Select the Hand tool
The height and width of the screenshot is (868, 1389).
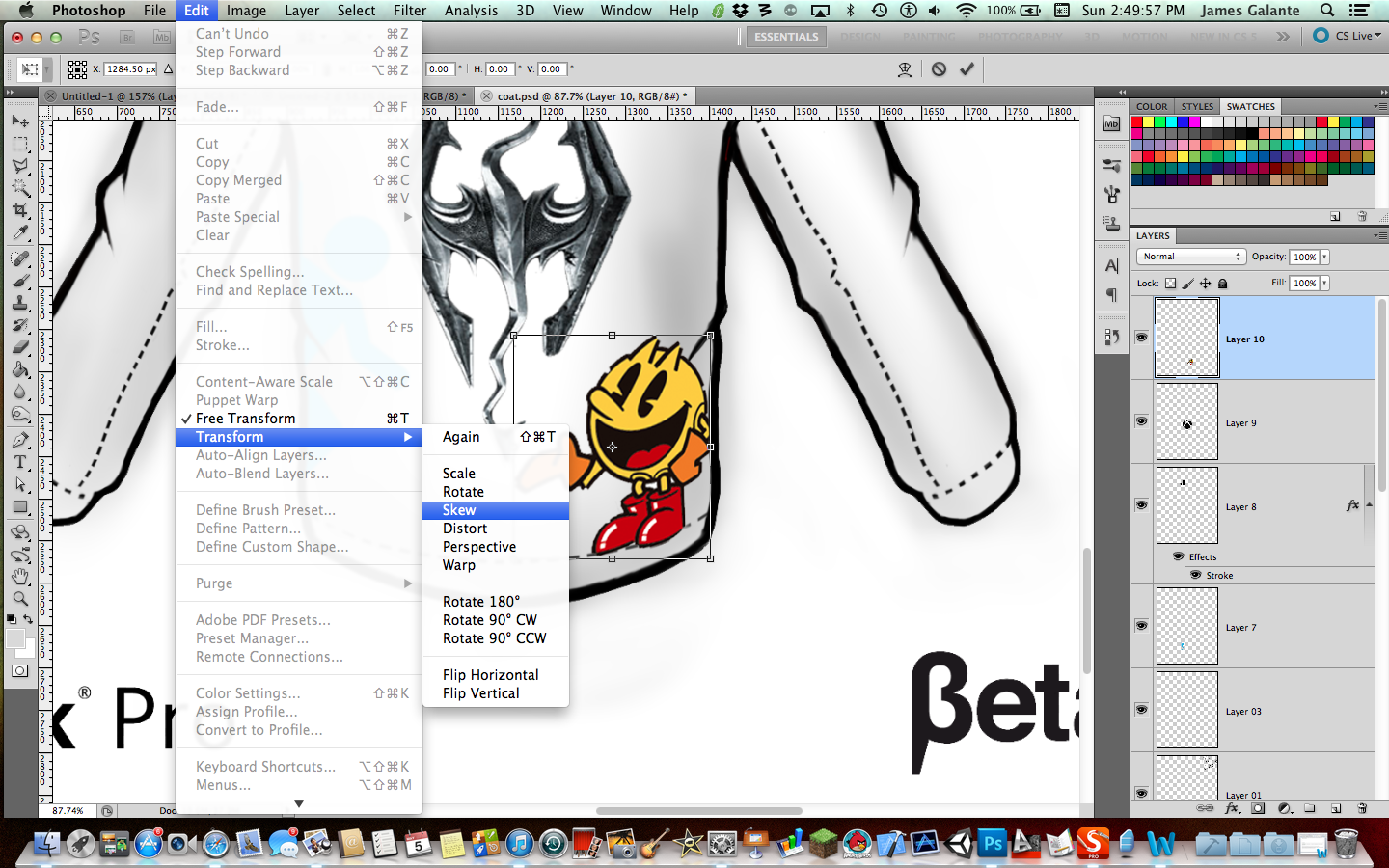(x=20, y=577)
